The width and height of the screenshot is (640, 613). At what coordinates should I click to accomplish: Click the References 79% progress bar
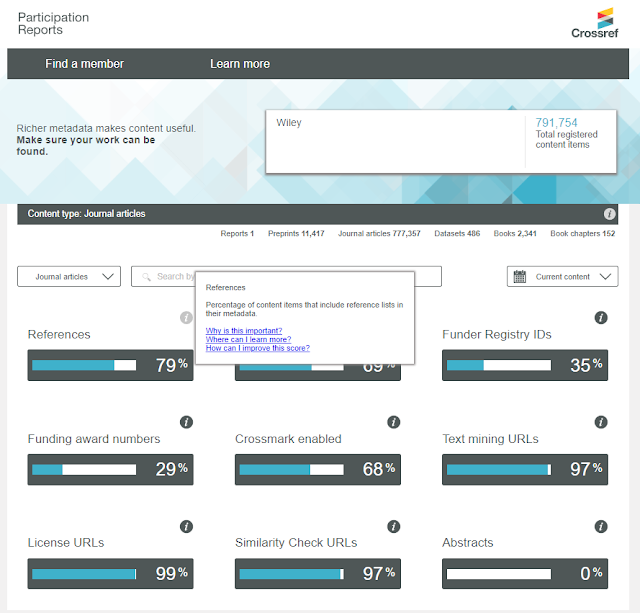pyautogui.click(x=110, y=365)
